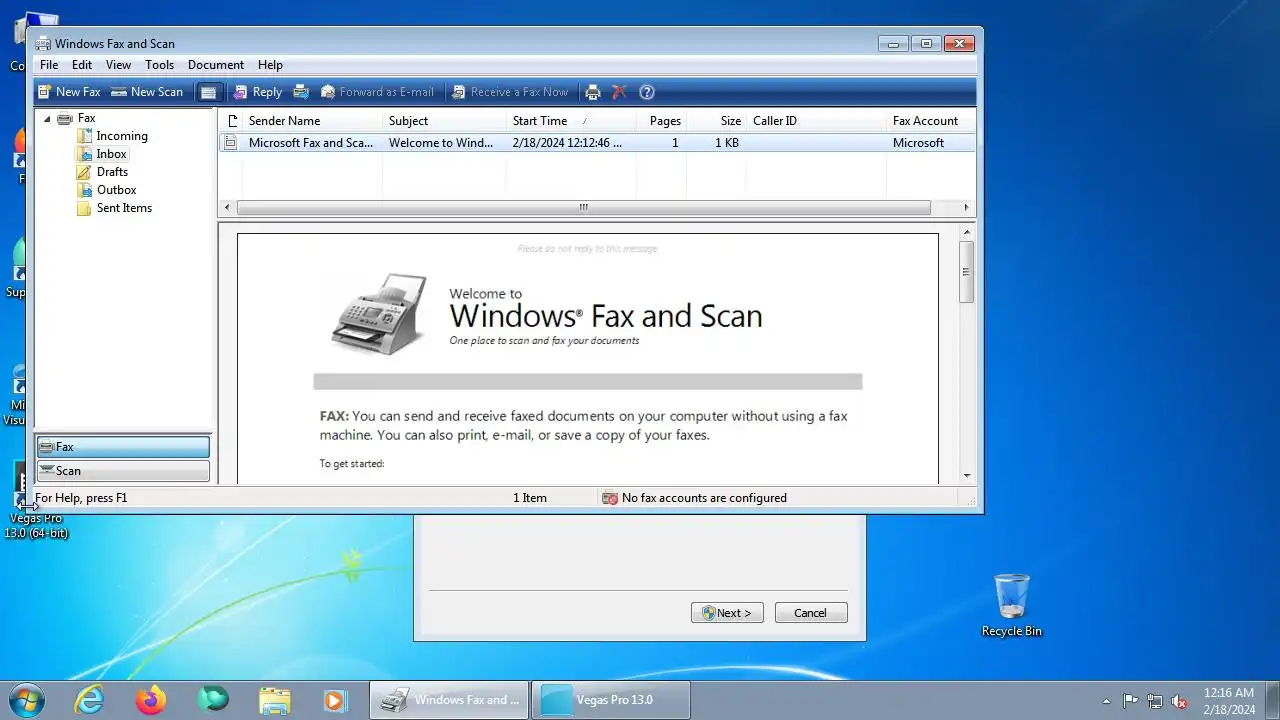Click the Forward as Fax icon
Screen dimensions: 1280x720
[301, 92]
